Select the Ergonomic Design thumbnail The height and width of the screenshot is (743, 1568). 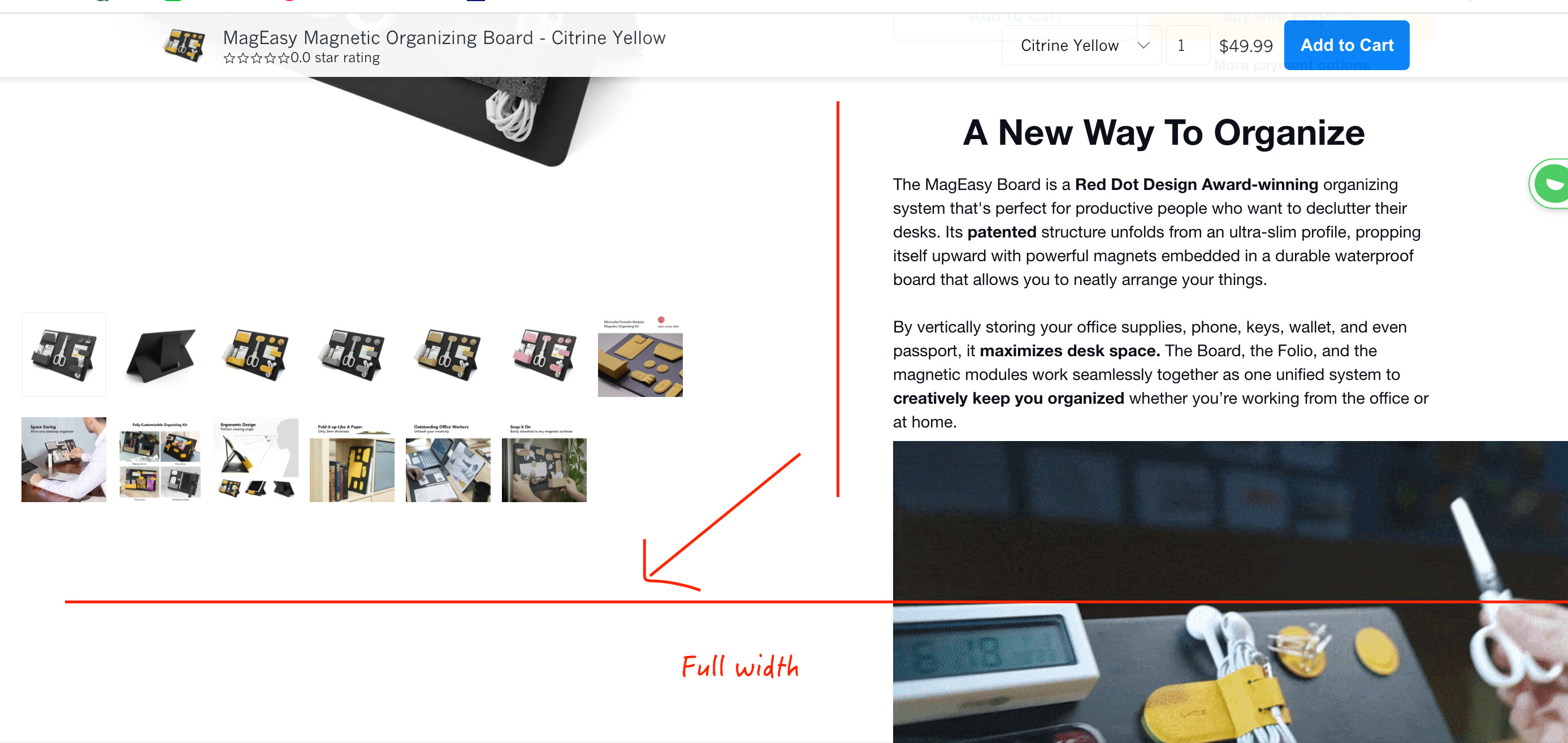tap(256, 460)
